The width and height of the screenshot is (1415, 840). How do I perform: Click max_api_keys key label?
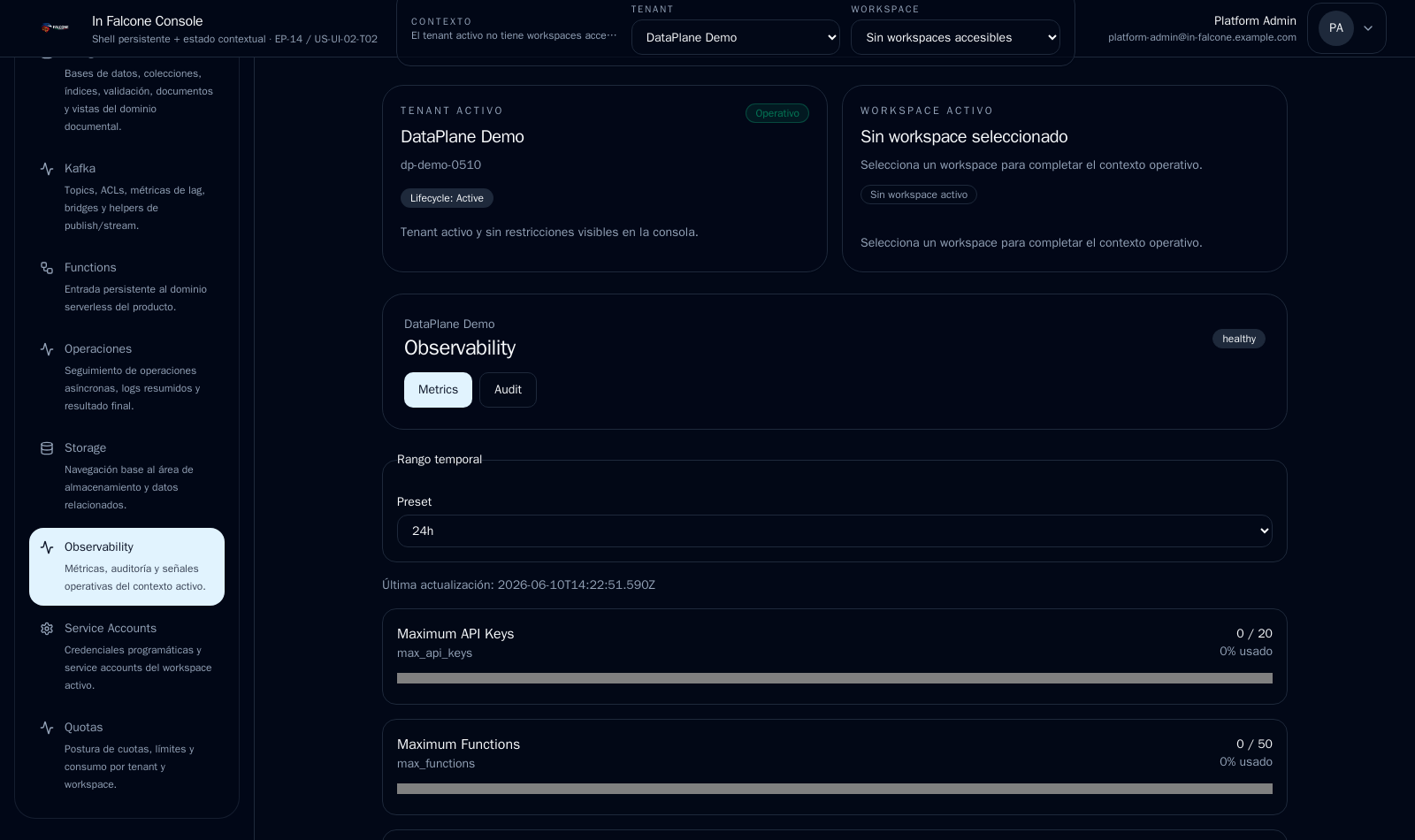coord(434,653)
